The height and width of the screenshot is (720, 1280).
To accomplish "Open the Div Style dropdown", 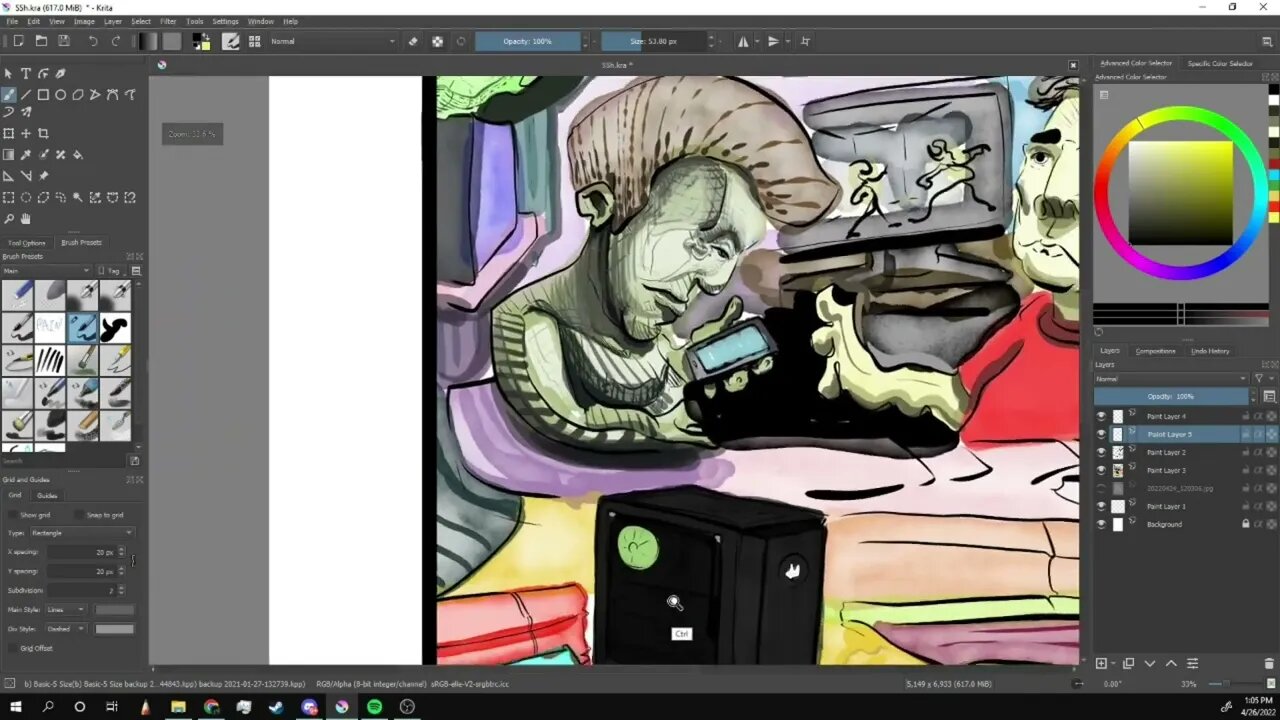I will (x=66, y=629).
